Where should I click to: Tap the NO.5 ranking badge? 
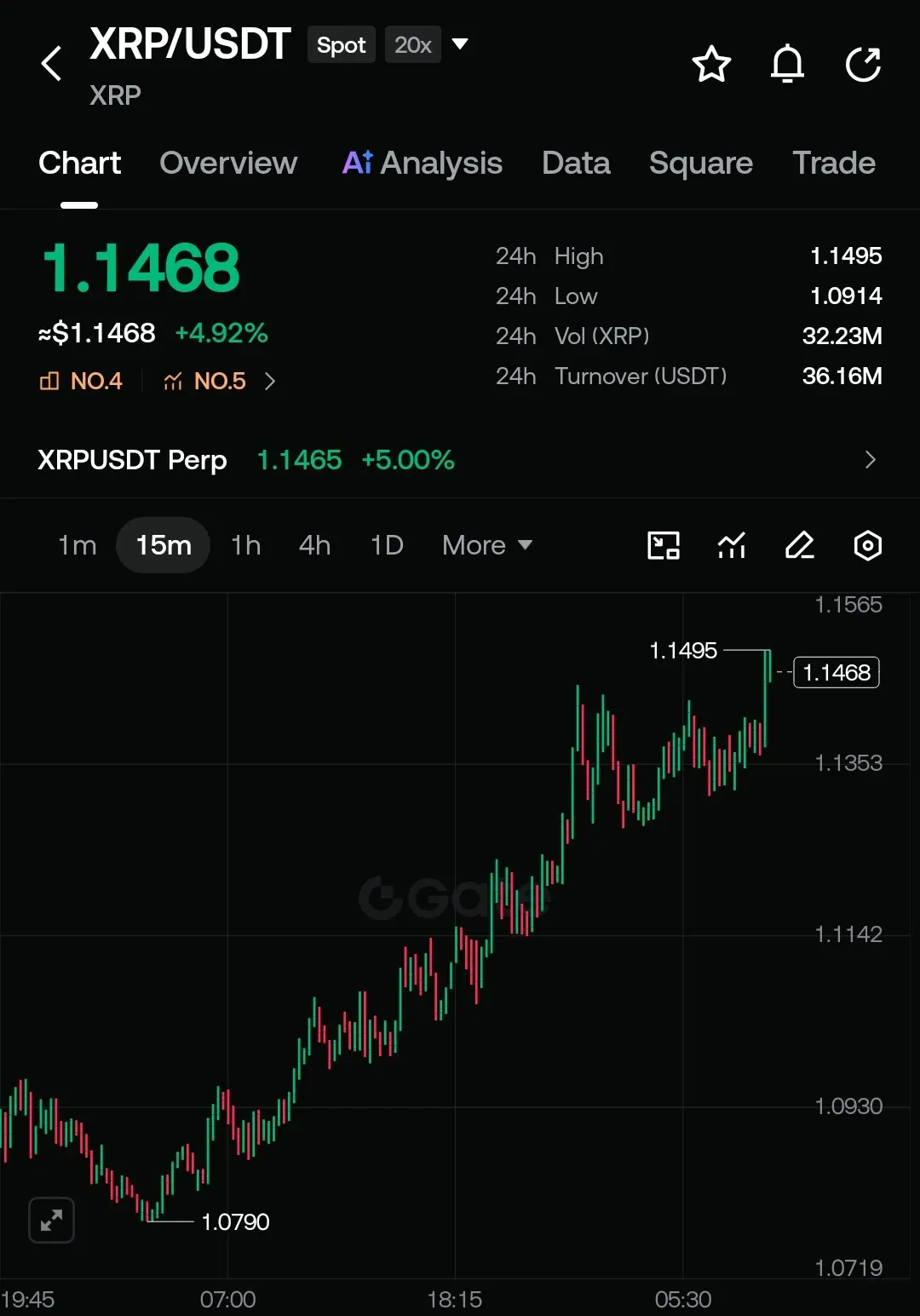(205, 381)
